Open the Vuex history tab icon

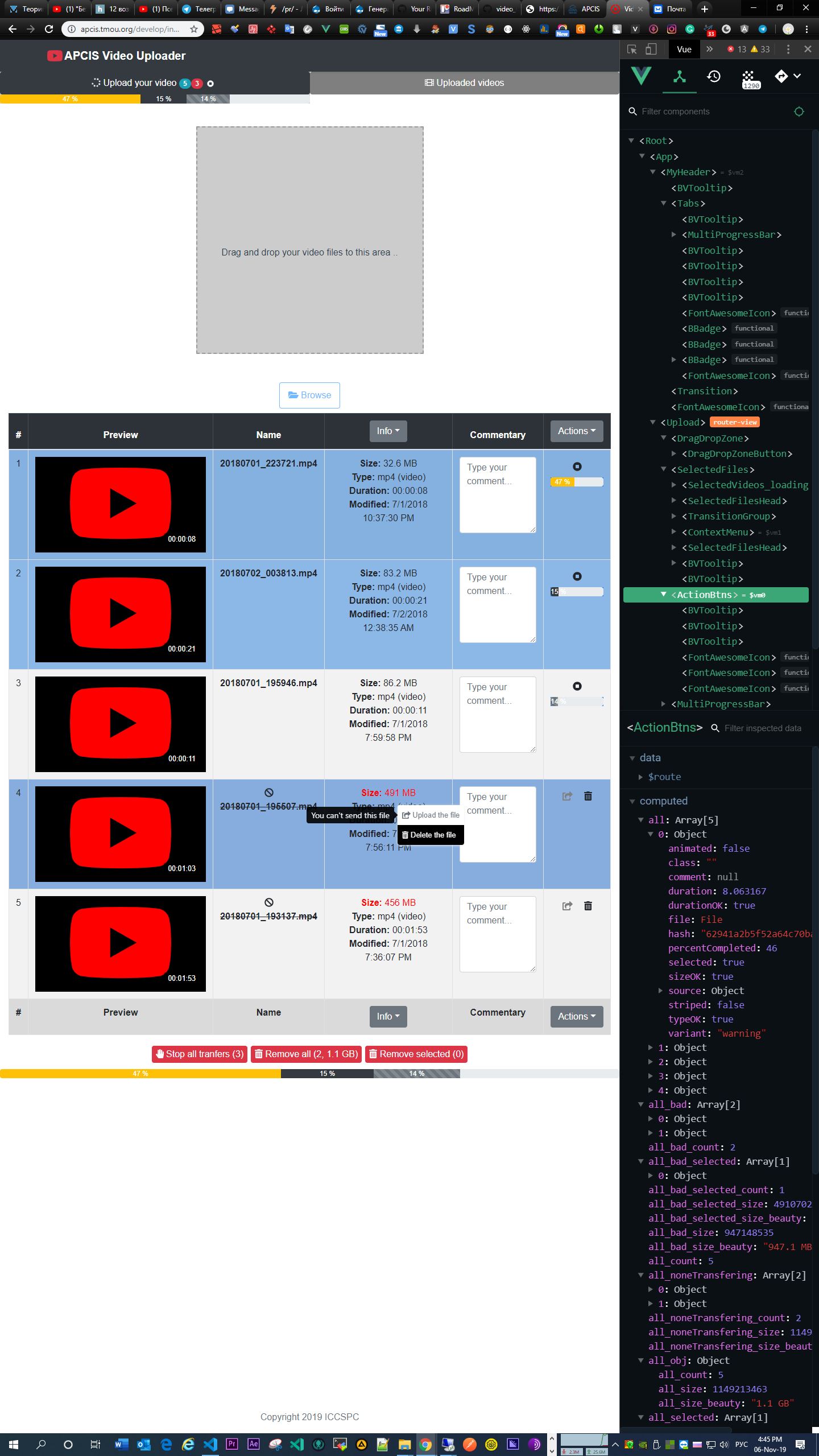pyautogui.click(x=714, y=76)
